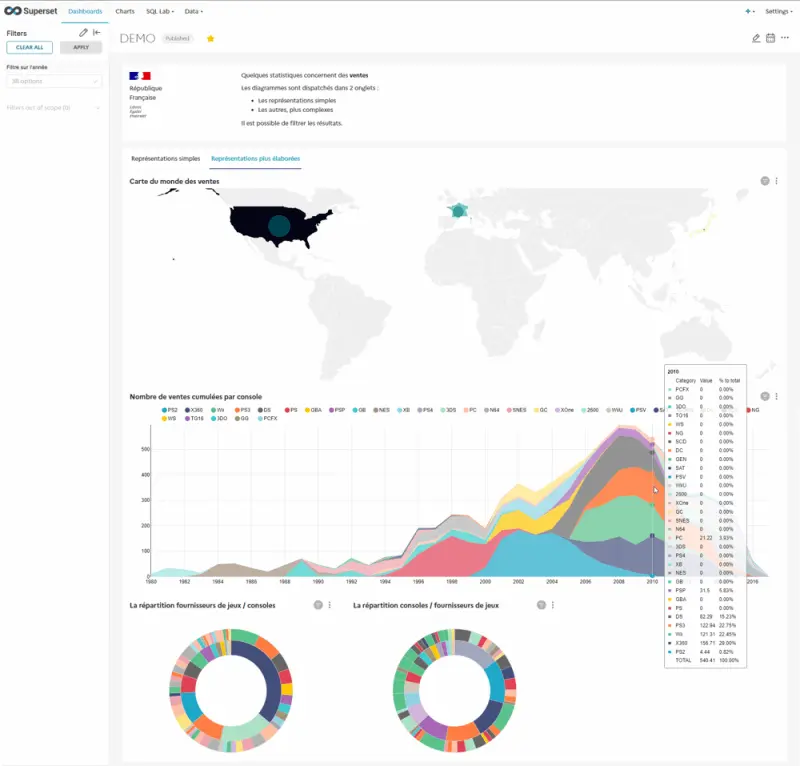Click filter badge on consoles / fournisseurs chart
The image size is (800, 766).
(541, 605)
